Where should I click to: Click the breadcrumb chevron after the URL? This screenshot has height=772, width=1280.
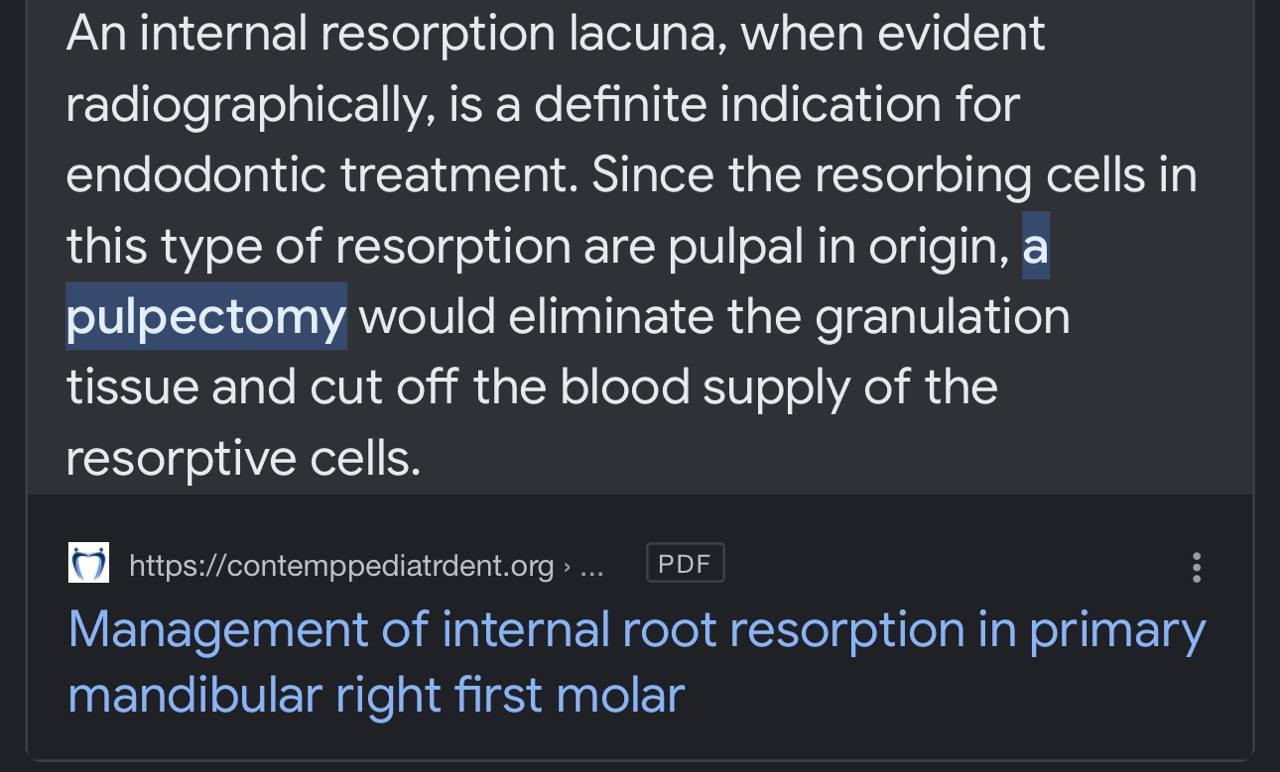(x=567, y=566)
